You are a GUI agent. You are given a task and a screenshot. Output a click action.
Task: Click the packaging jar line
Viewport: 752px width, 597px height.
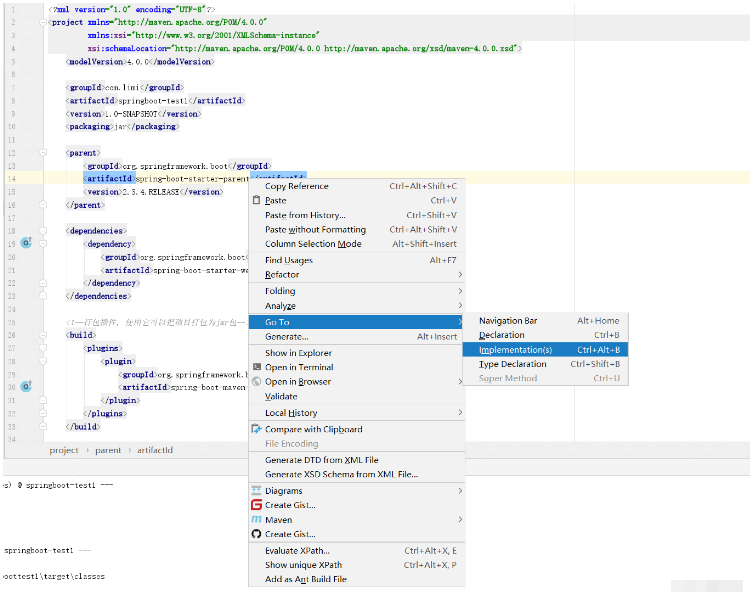122,127
